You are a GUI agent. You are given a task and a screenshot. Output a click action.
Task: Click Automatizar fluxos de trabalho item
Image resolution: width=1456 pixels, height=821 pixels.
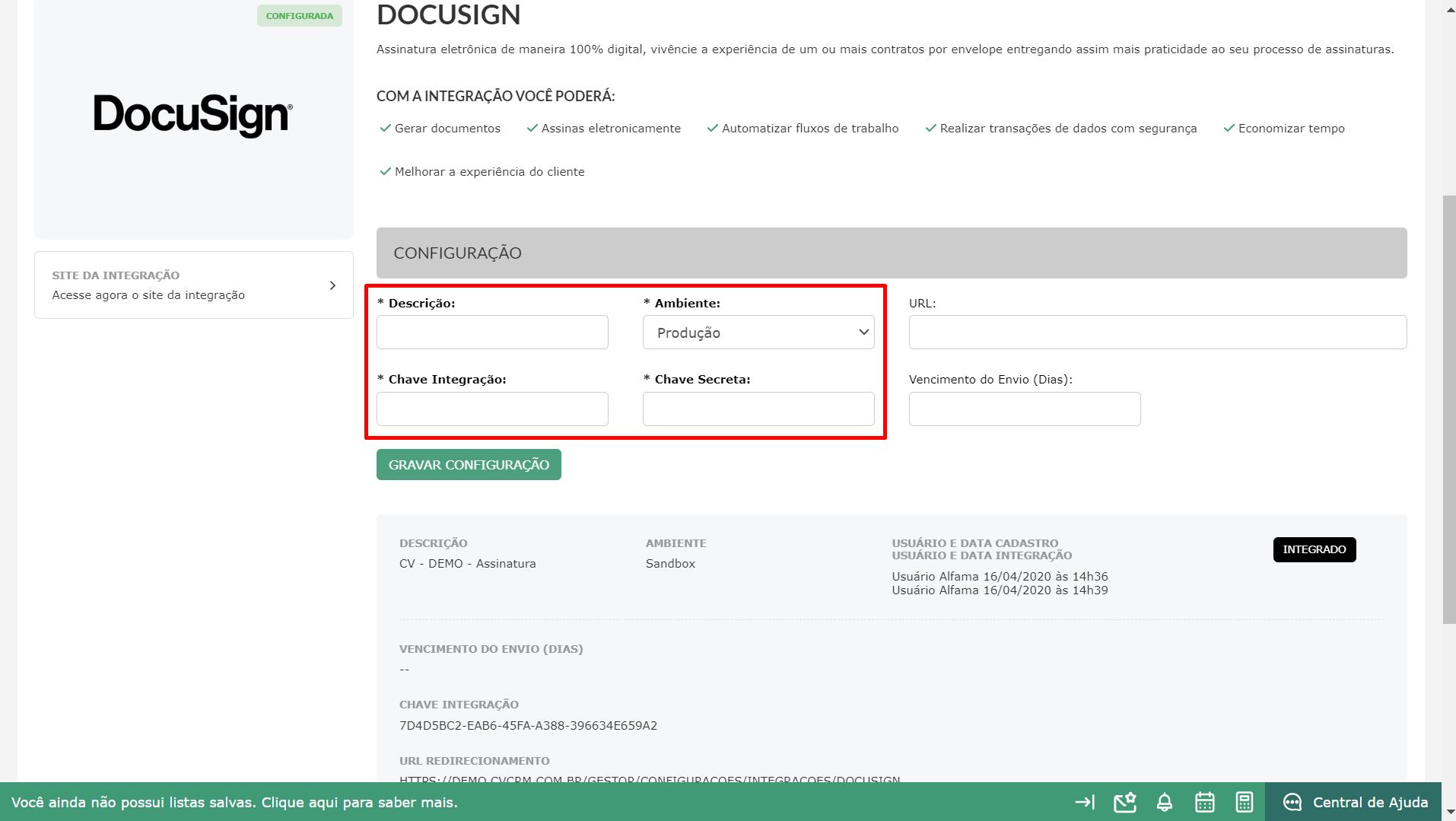click(803, 129)
